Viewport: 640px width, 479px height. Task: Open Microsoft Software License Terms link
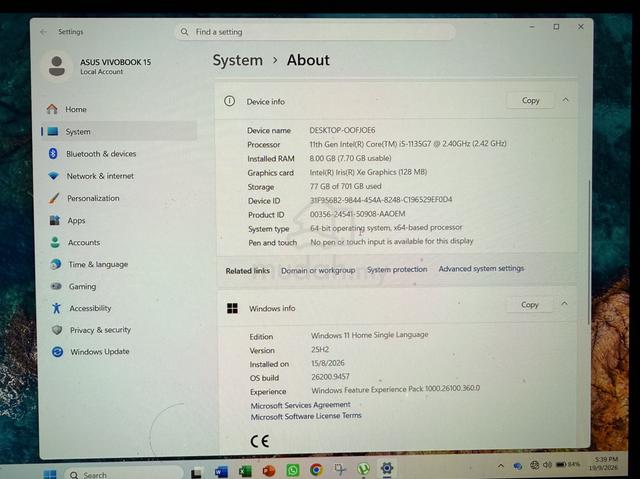[306, 416]
